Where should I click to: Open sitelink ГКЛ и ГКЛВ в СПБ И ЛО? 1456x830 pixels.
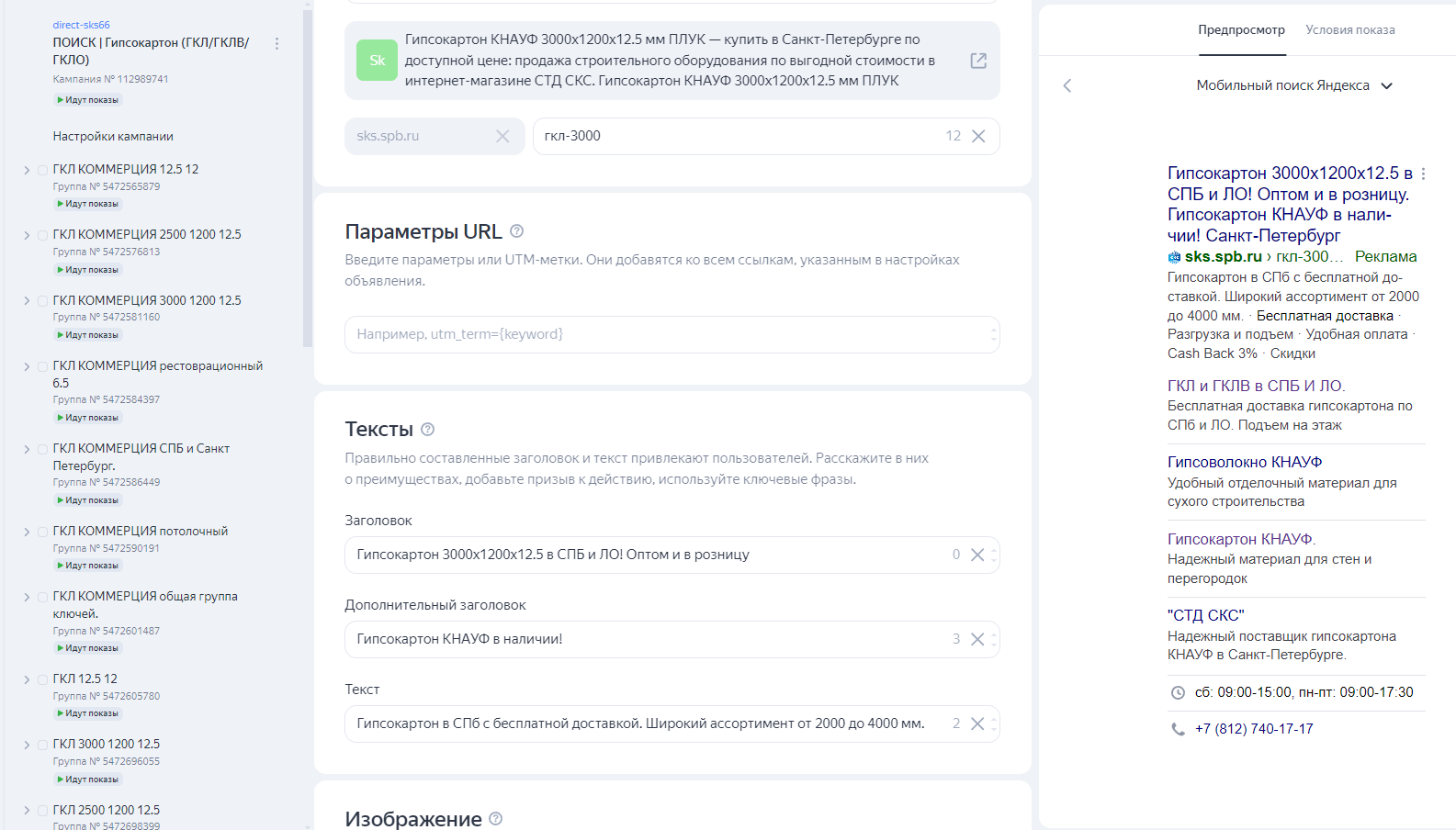[1256, 387]
